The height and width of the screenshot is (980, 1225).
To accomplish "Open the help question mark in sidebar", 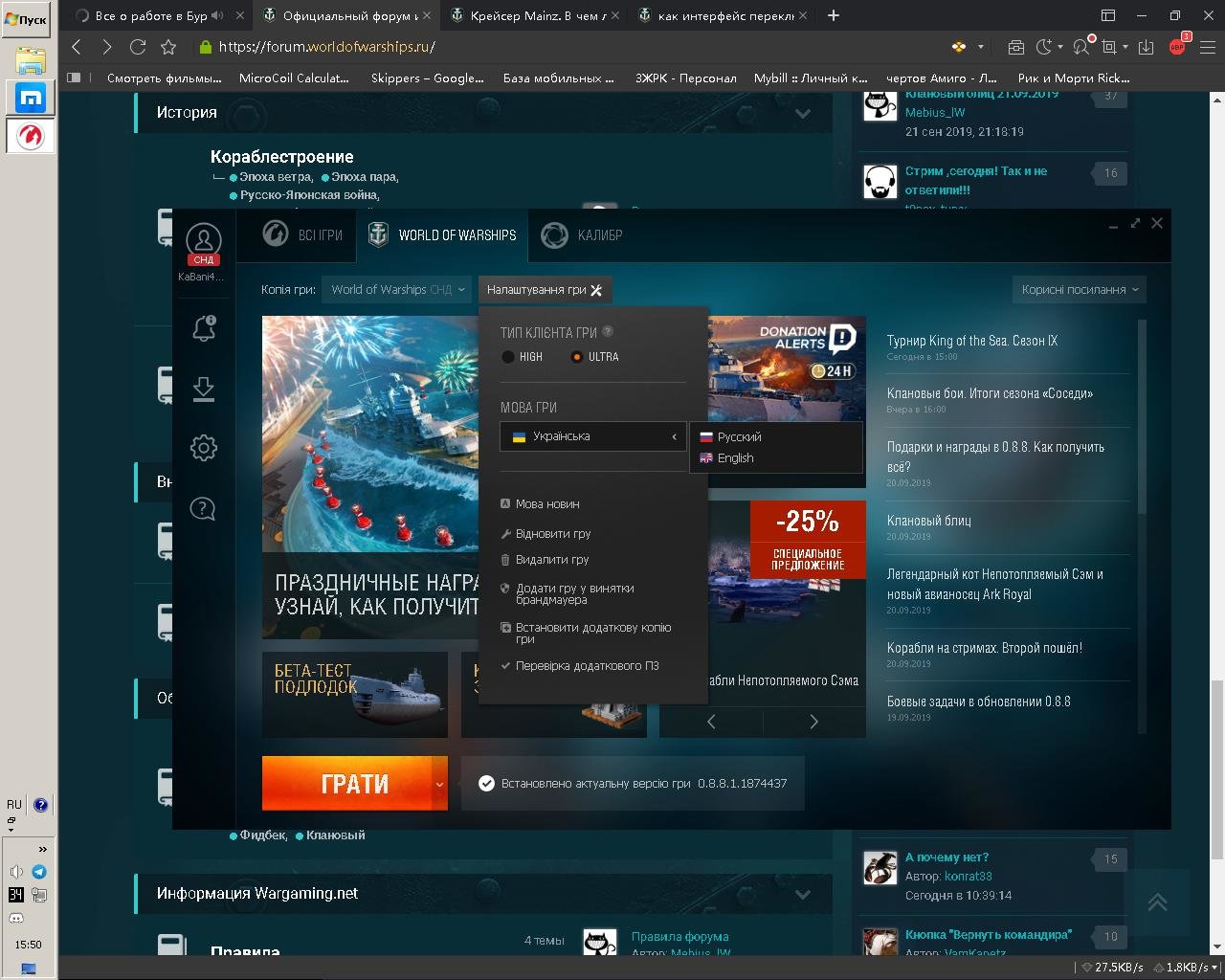I will click(x=203, y=508).
